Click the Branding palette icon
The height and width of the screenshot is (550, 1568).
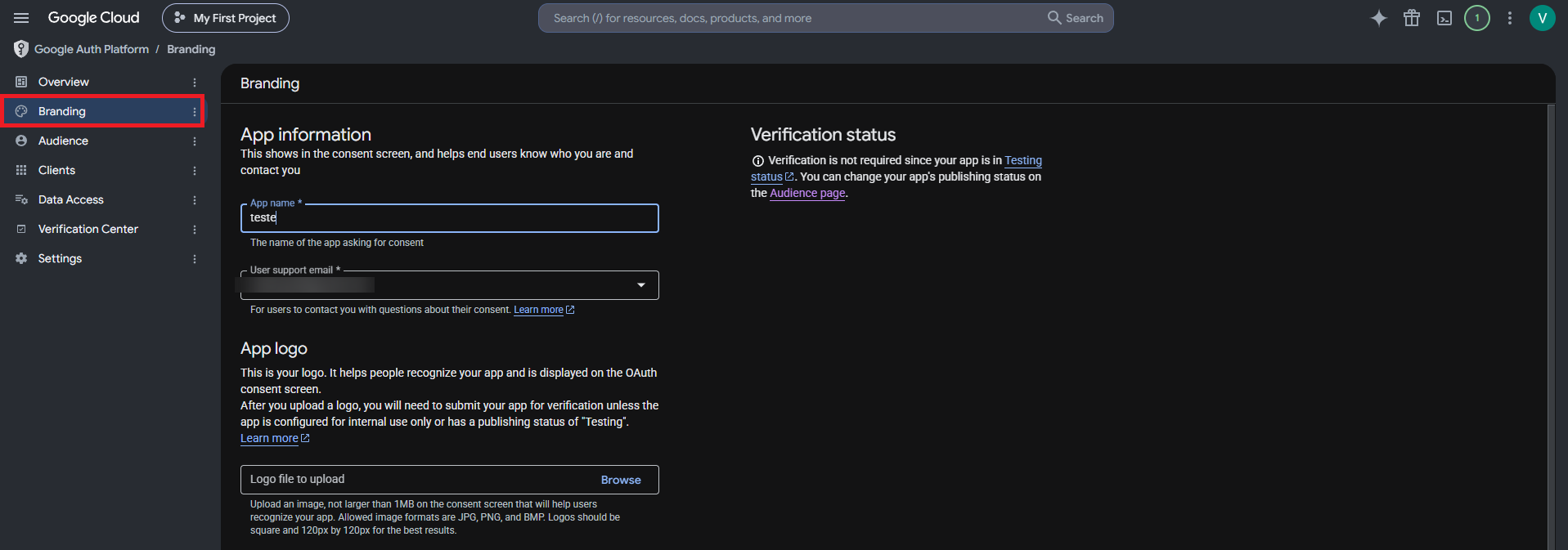coord(21,111)
